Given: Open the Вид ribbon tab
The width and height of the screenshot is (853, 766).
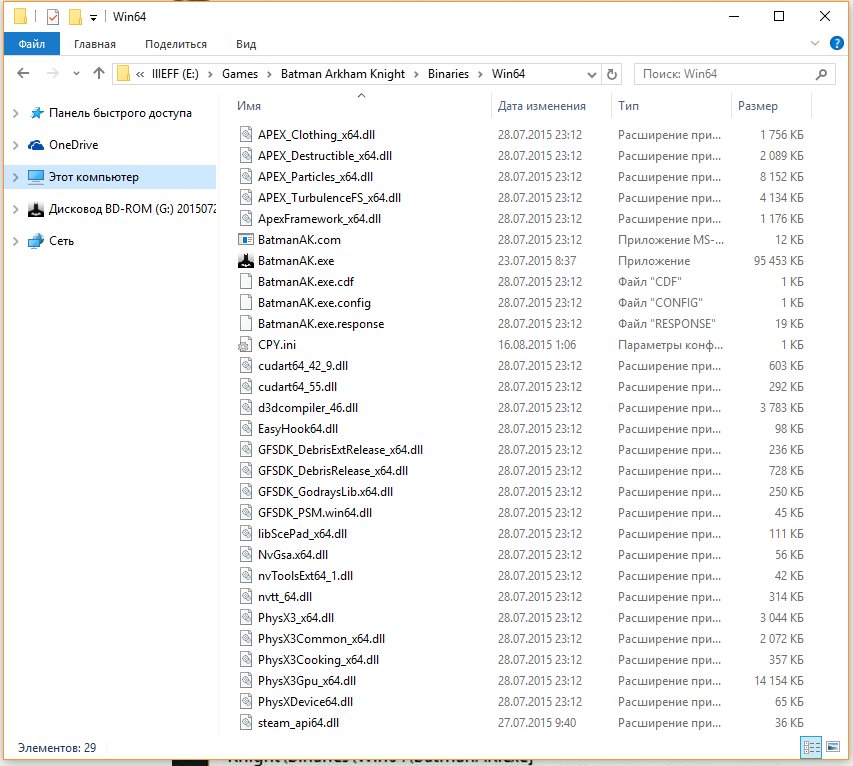Looking at the screenshot, I should coord(246,44).
